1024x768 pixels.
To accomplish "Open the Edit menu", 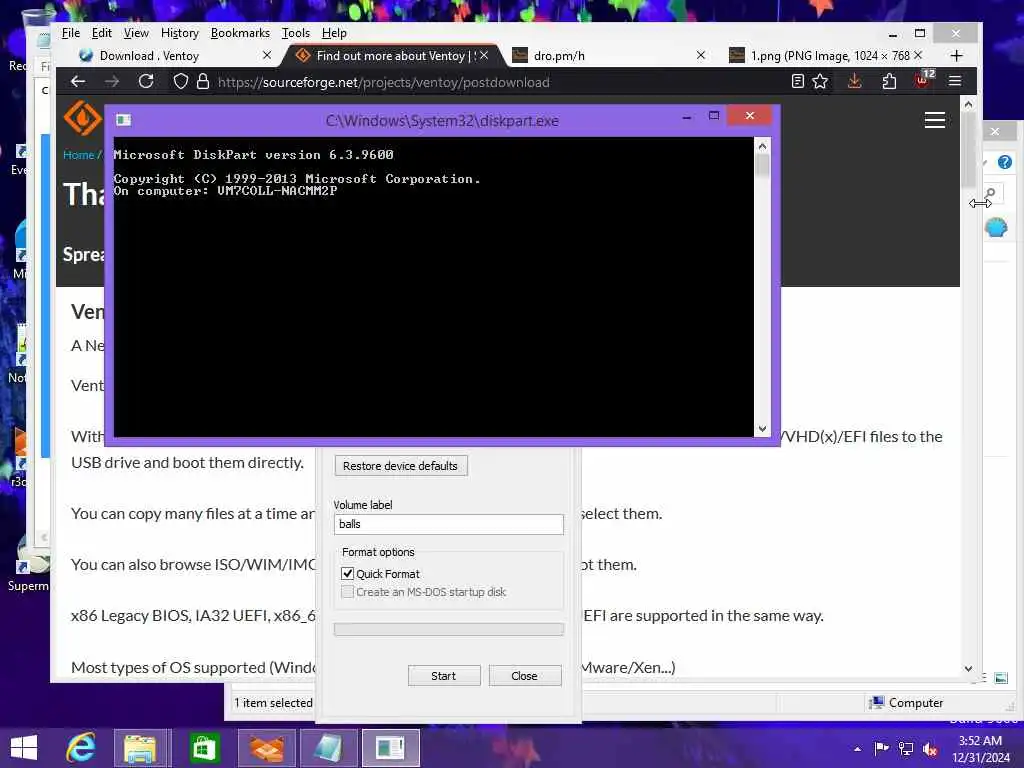I will pos(101,33).
